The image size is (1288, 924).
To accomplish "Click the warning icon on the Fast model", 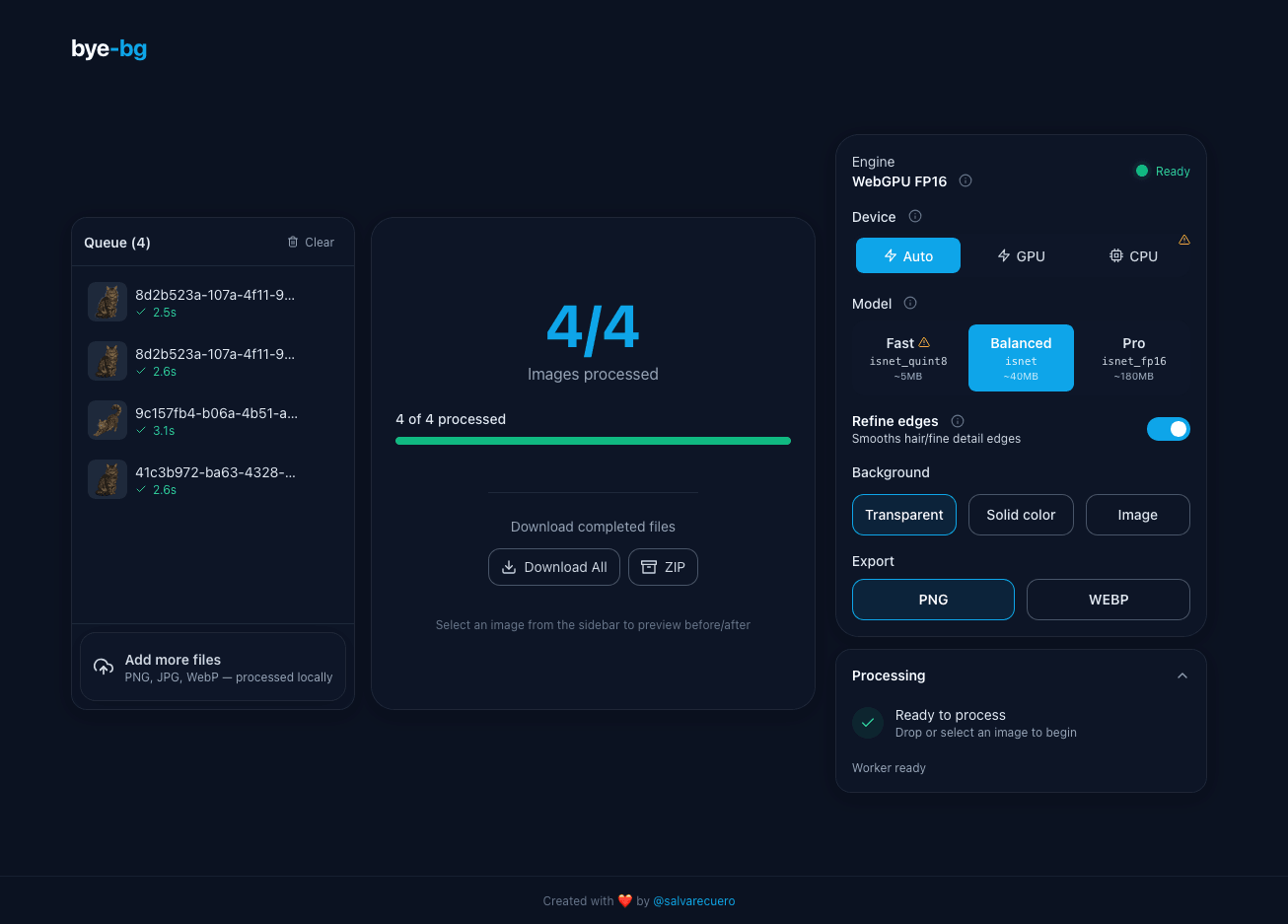I will pyautogui.click(x=924, y=342).
